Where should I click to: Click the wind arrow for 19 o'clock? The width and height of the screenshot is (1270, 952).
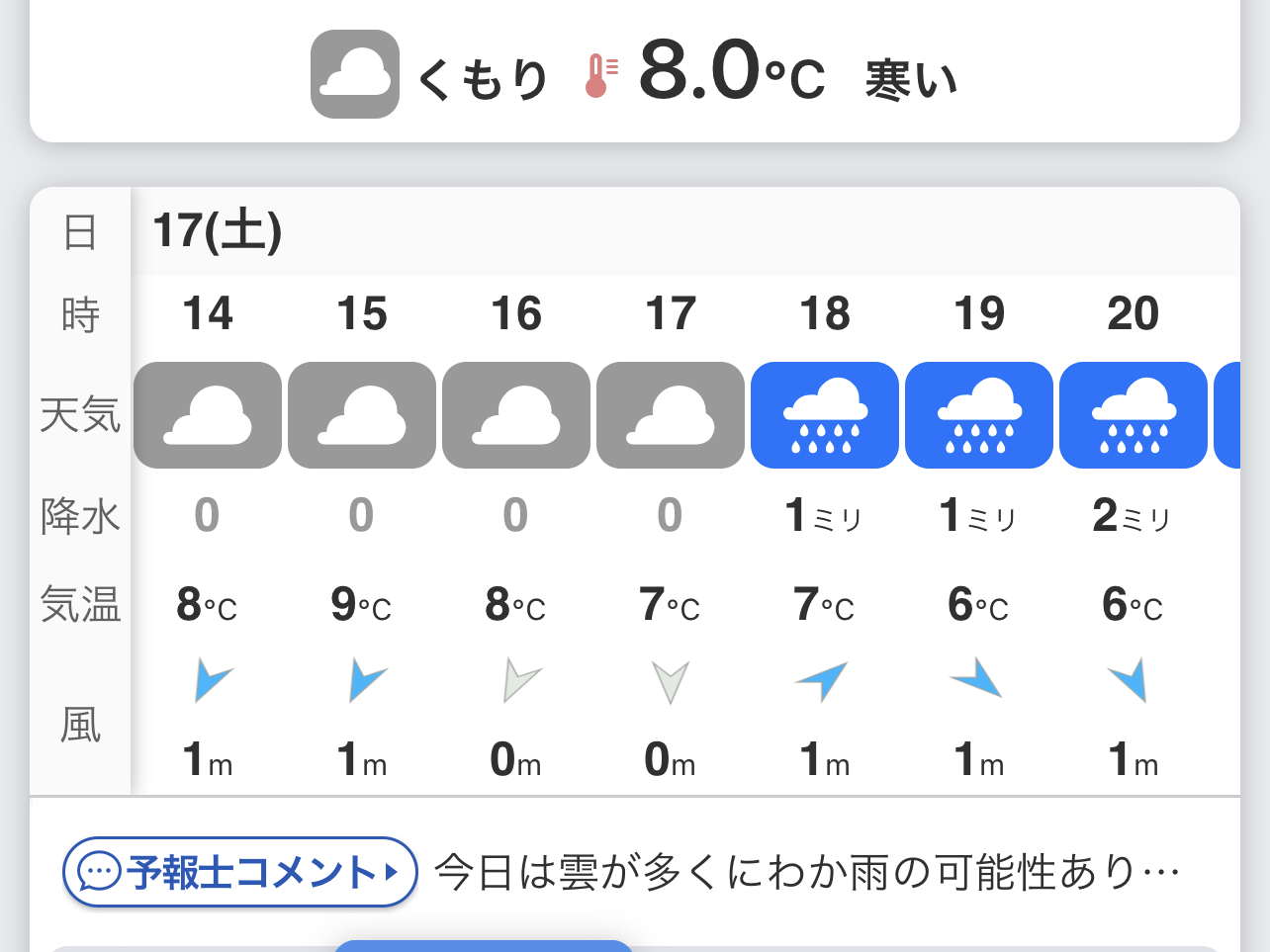977,679
